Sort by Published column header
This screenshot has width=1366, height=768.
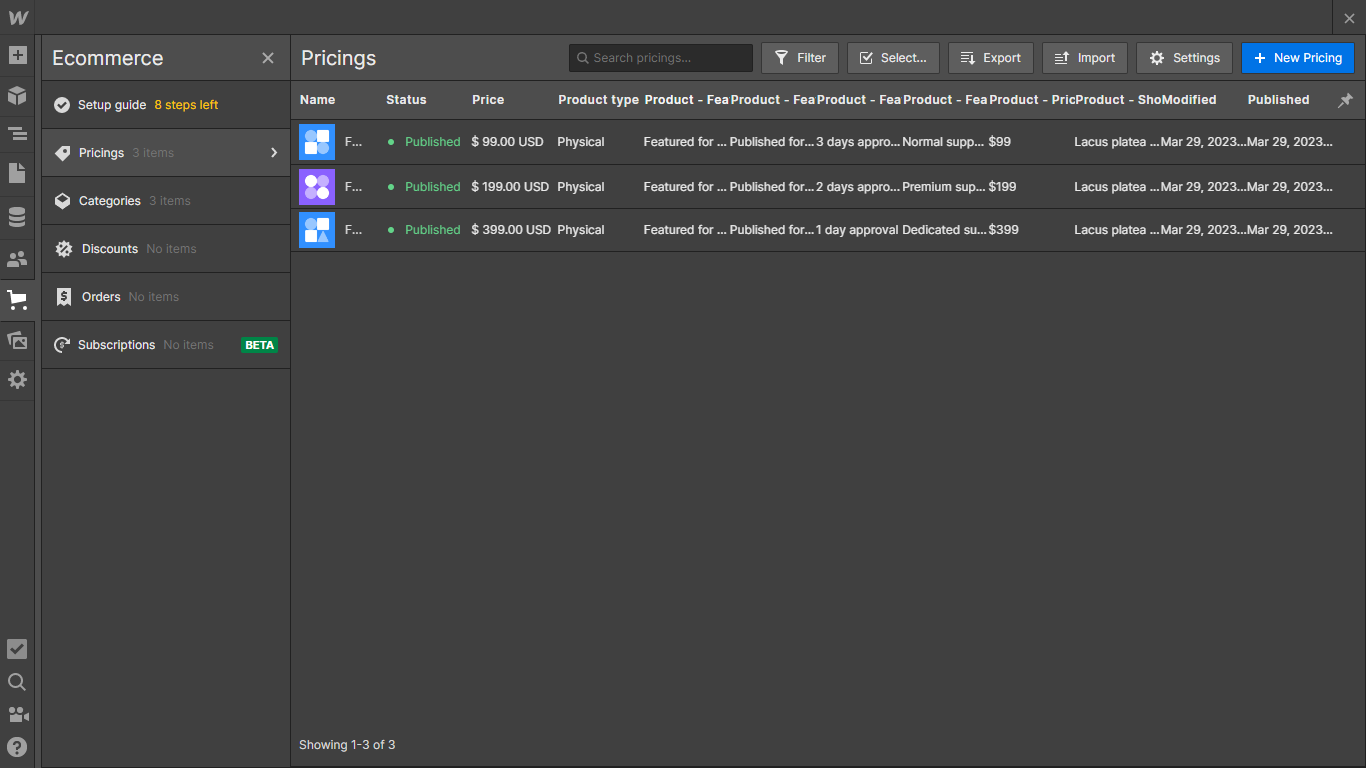click(1278, 100)
